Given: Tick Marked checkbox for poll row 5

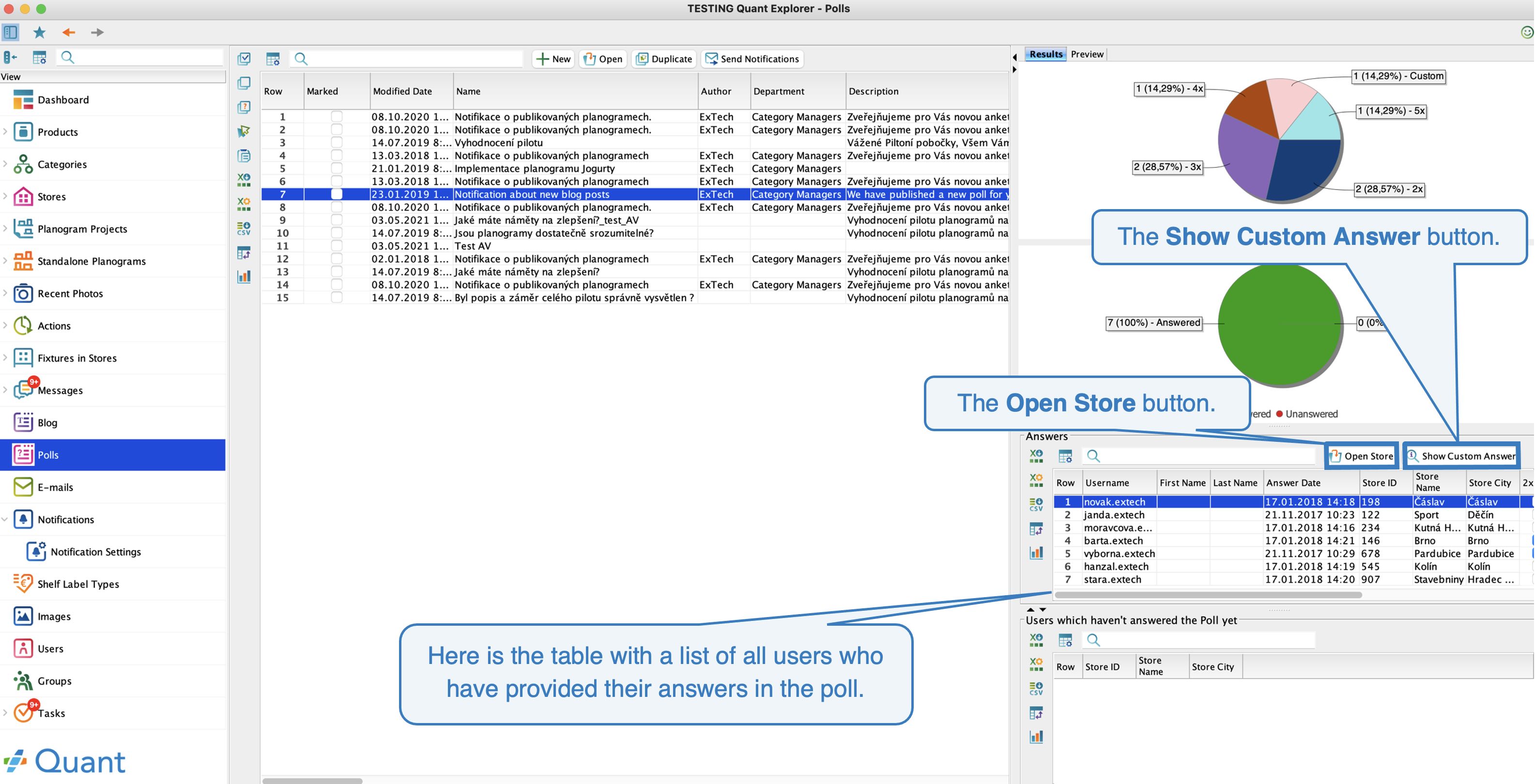Looking at the screenshot, I should coord(337,168).
